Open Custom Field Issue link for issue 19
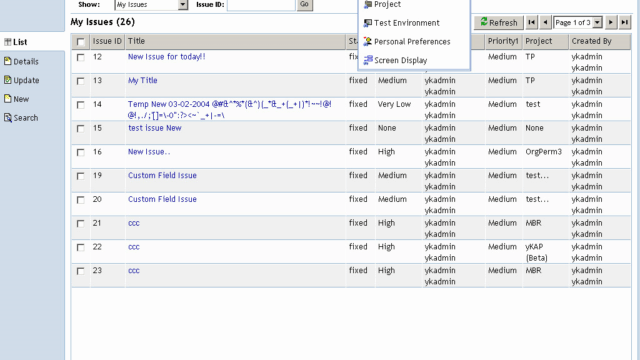This screenshot has height=360, width=640. pos(162,175)
